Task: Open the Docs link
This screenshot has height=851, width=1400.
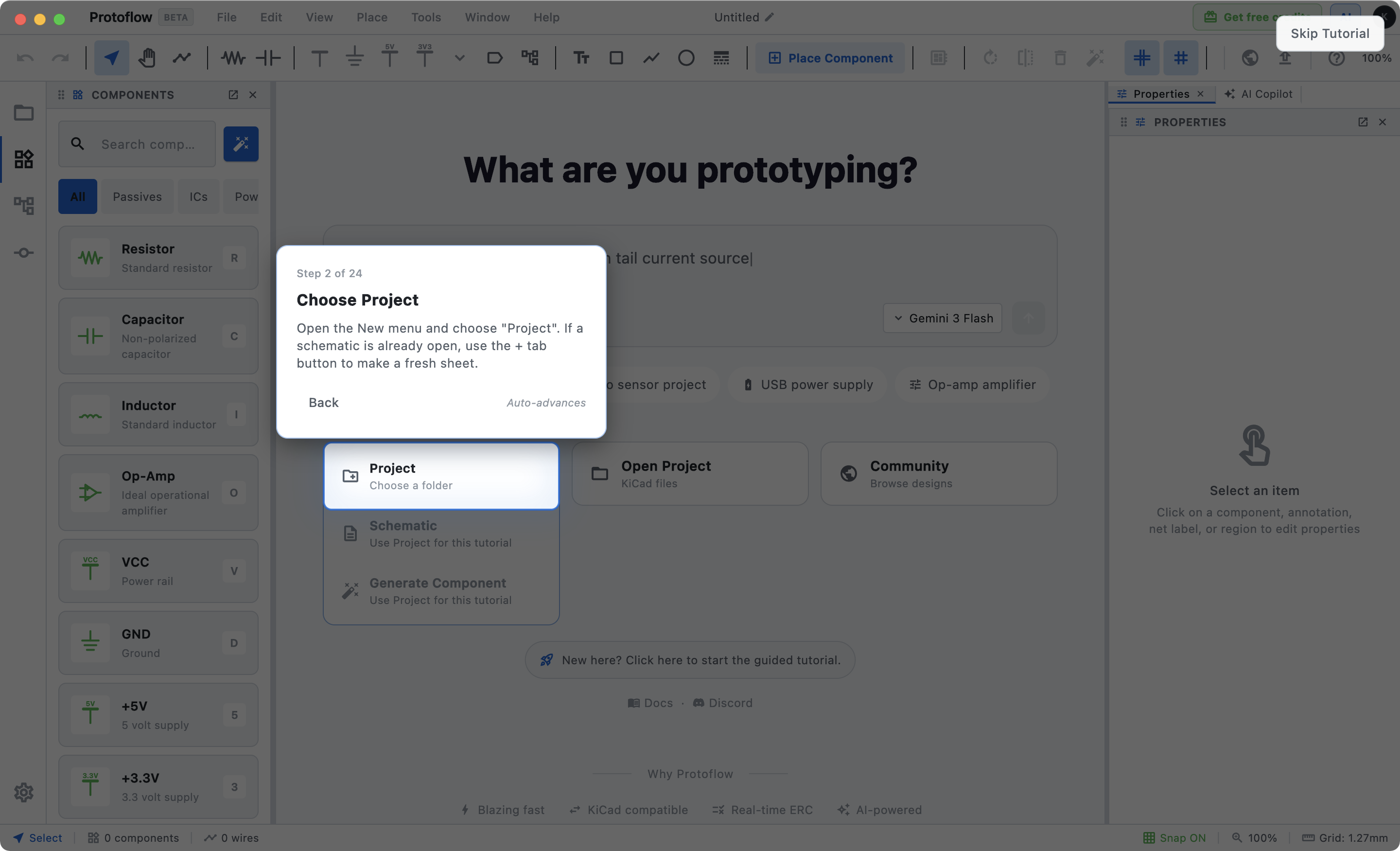Action: (650, 703)
